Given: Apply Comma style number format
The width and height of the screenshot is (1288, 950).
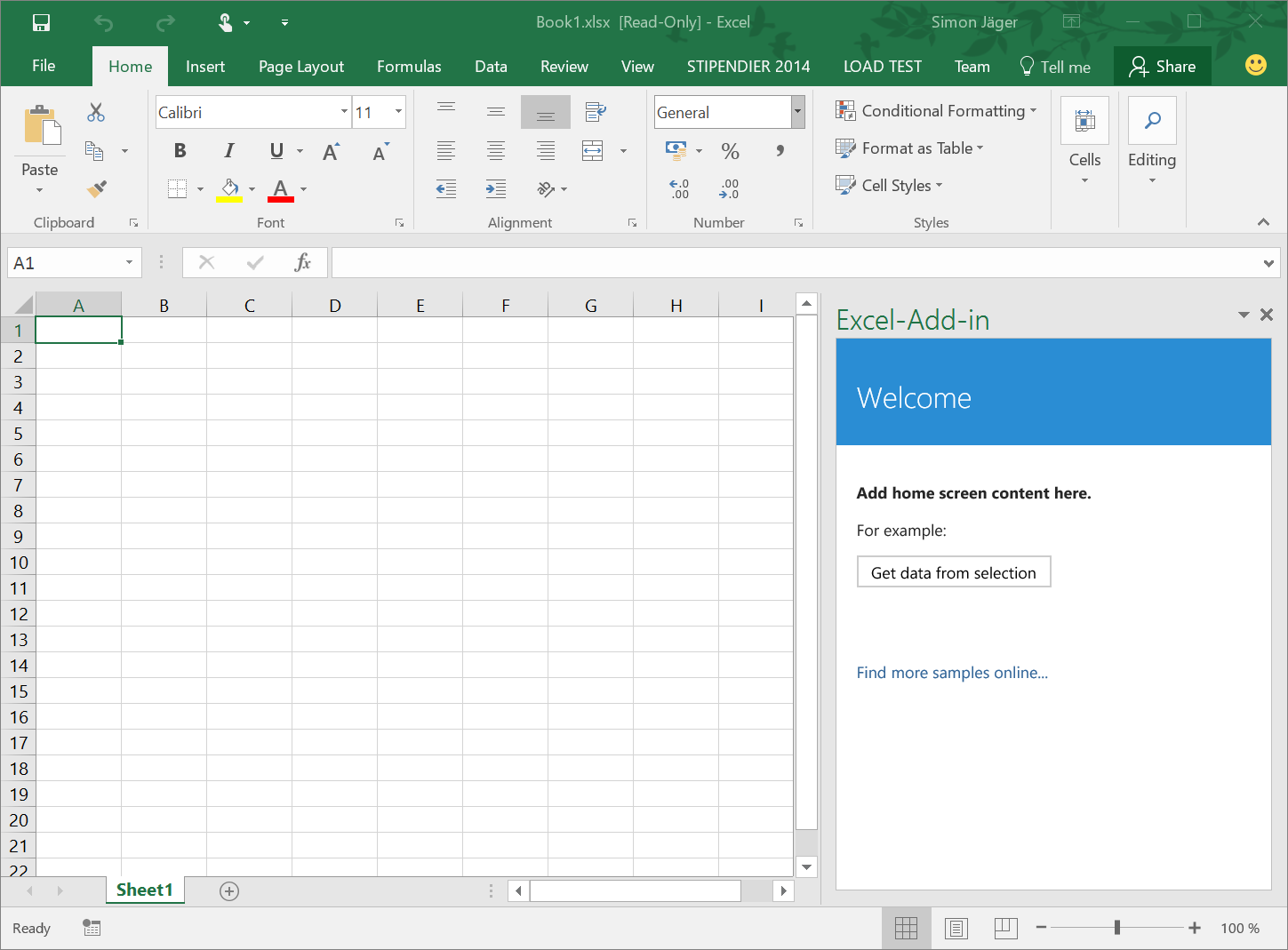Looking at the screenshot, I should 780,151.
